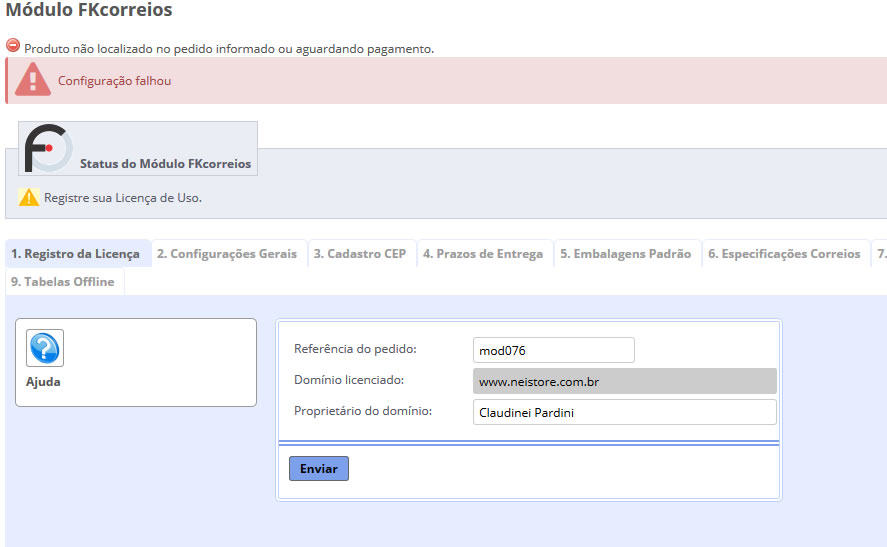The height and width of the screenshot is (547, 887).
Task: Submit the form with Enviar button
Action: (318, 468)
